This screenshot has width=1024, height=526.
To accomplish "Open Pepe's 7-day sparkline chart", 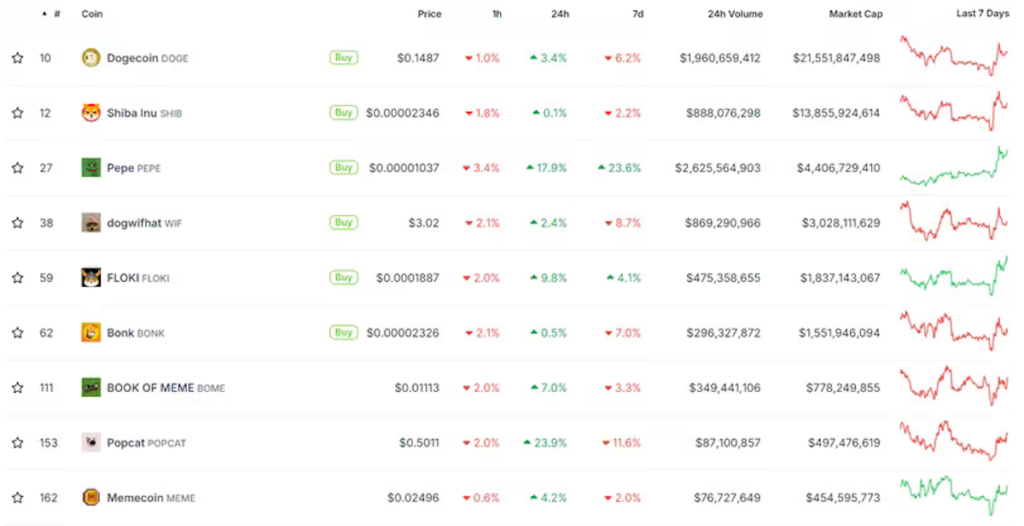I will click(x=954, y=167).
